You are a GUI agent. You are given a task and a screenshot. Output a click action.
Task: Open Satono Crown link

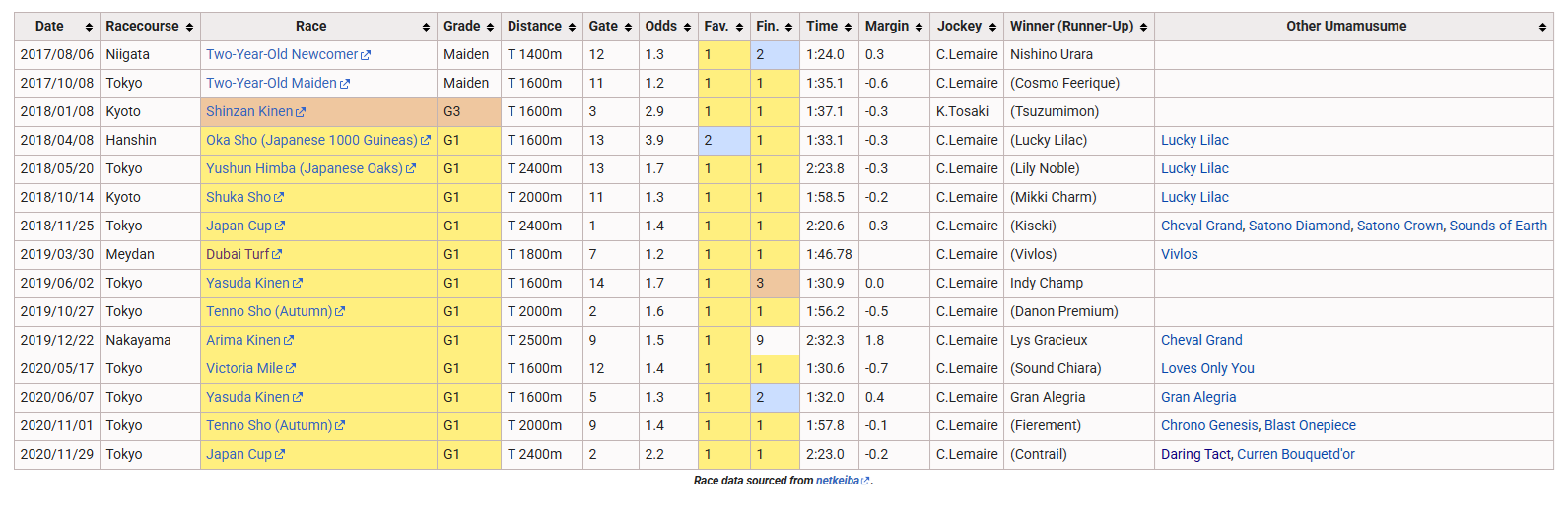(x=1399, y=226)
